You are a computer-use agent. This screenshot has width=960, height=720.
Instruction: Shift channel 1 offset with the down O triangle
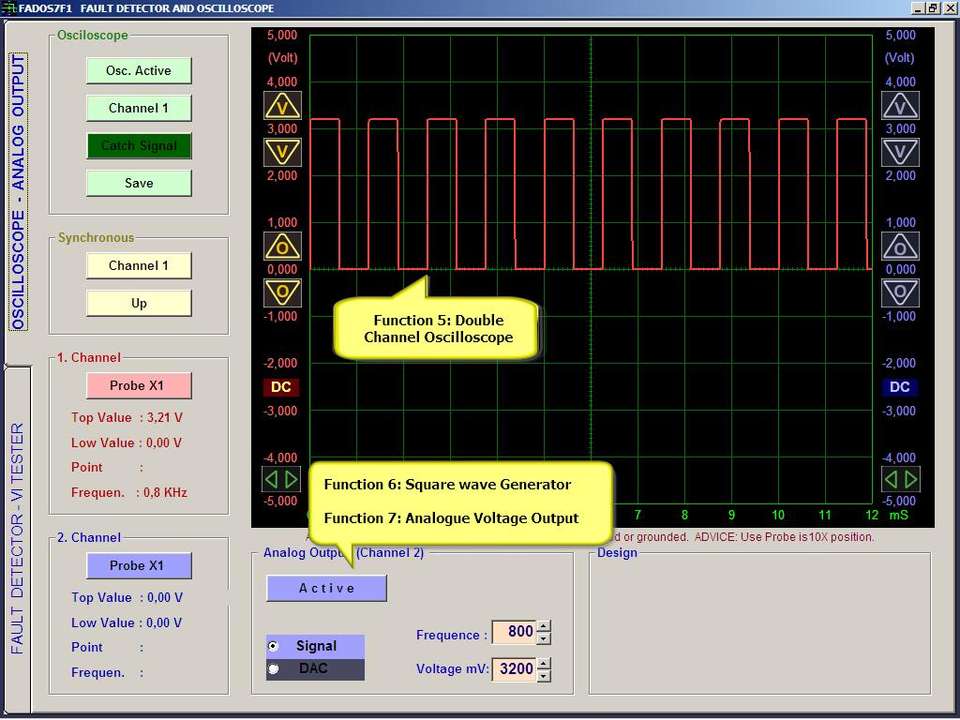282,292
